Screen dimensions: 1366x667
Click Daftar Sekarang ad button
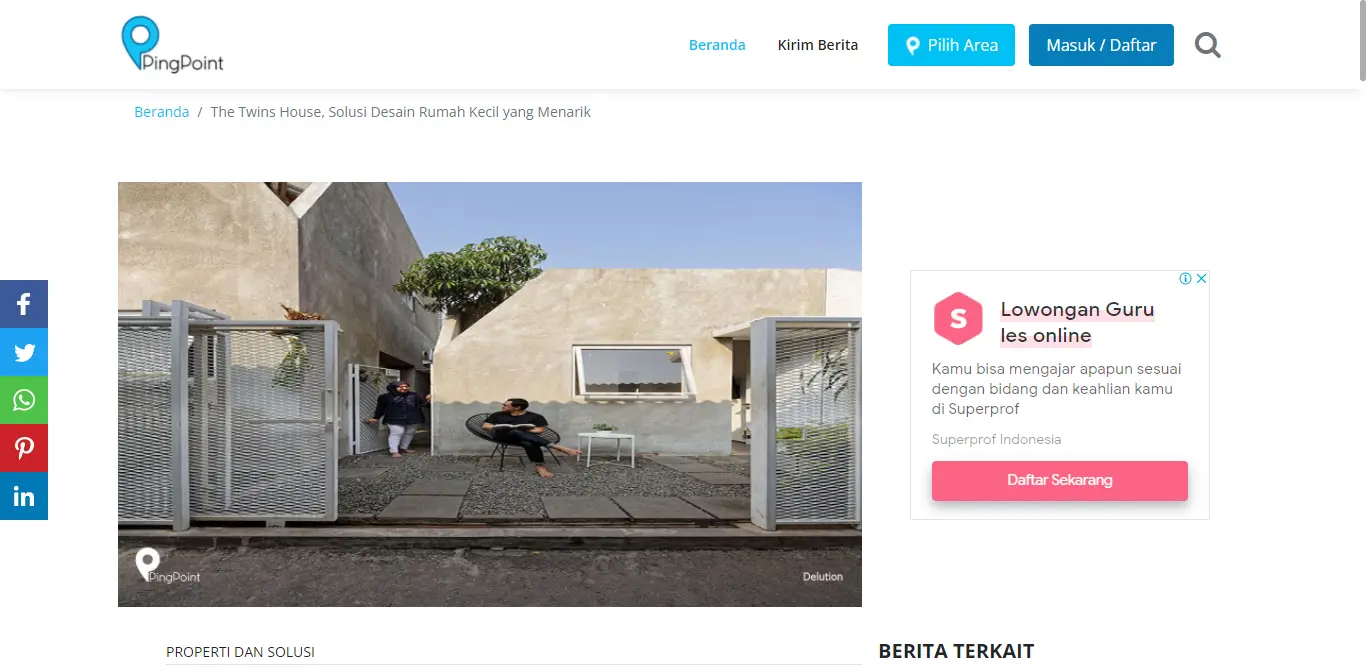pos(1060,480)
